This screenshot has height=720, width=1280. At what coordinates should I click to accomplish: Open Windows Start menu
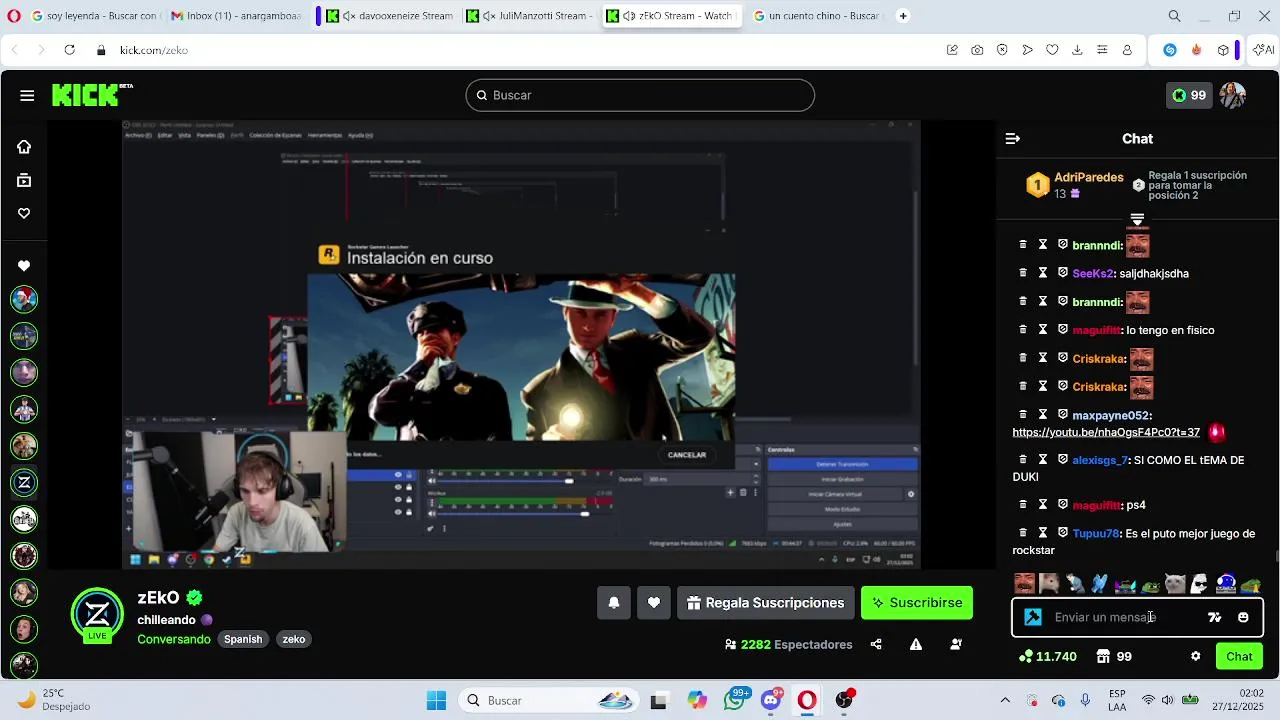[x=436, y=701]
